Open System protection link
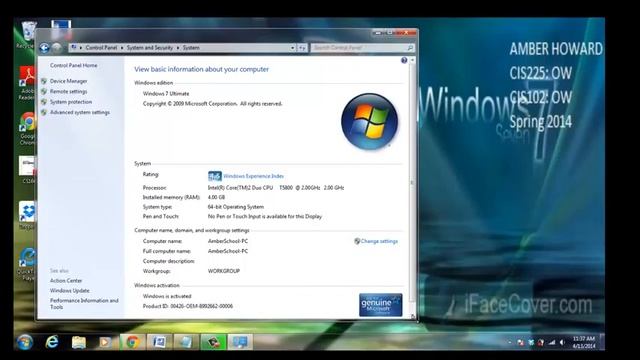Screen dimensions: 640x360 pos(71,102)
